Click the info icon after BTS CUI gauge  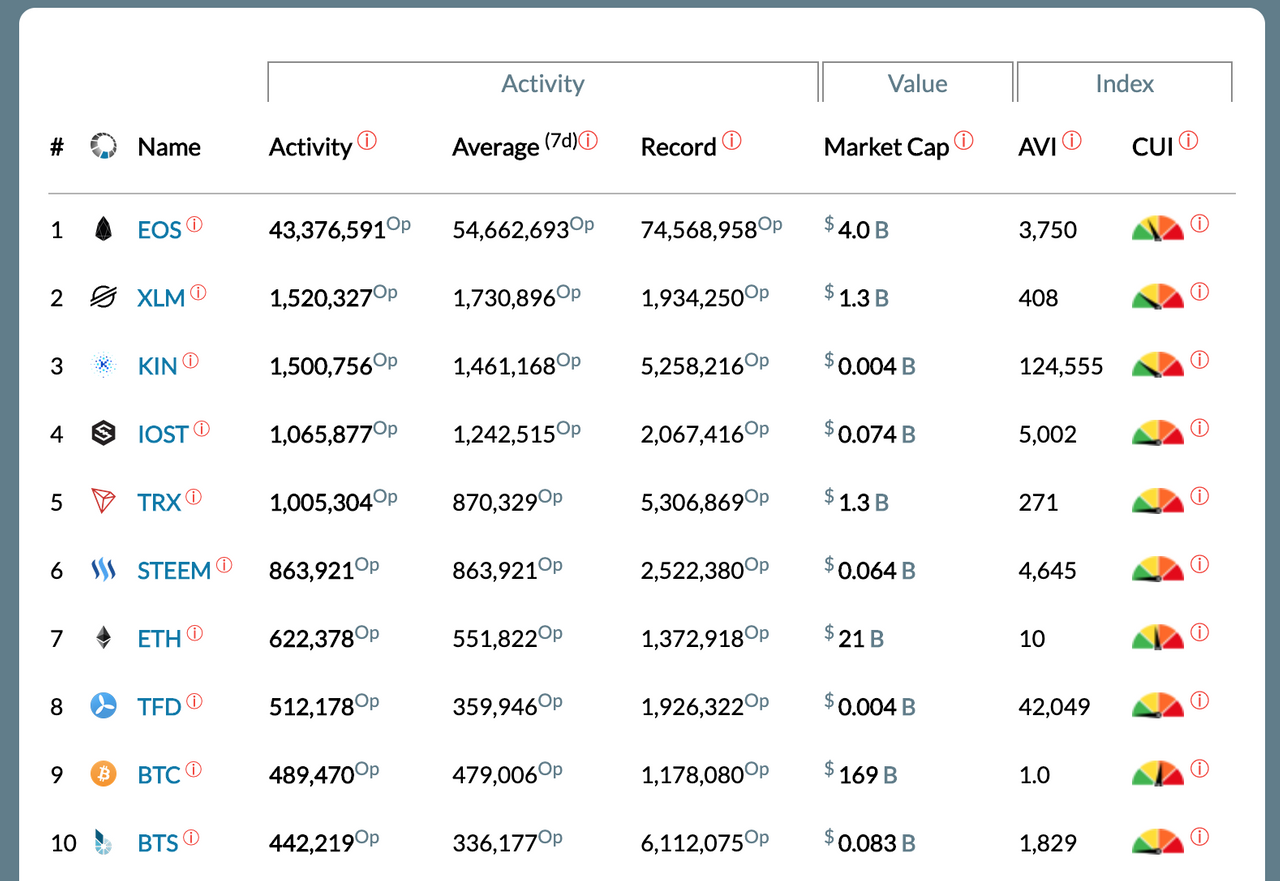tap(1200, 836)
